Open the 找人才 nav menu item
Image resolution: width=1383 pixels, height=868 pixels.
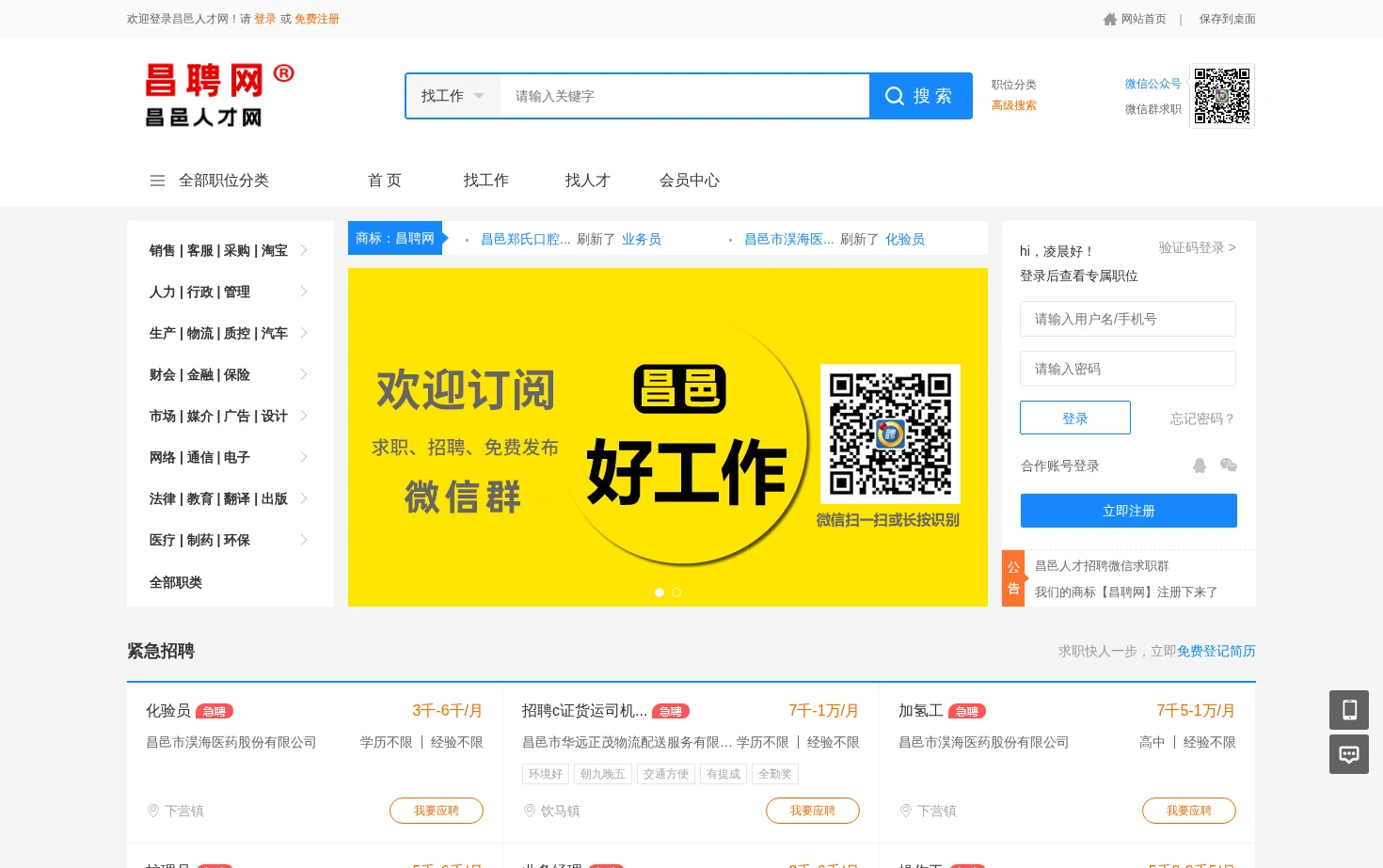[588, 181]
